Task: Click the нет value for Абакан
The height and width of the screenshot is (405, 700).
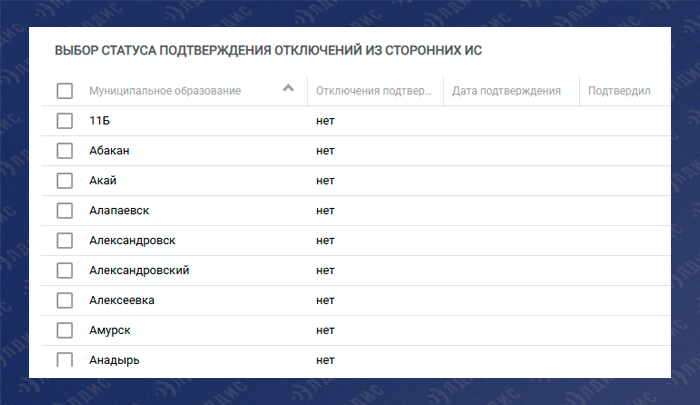Action: tap(325, 150)
